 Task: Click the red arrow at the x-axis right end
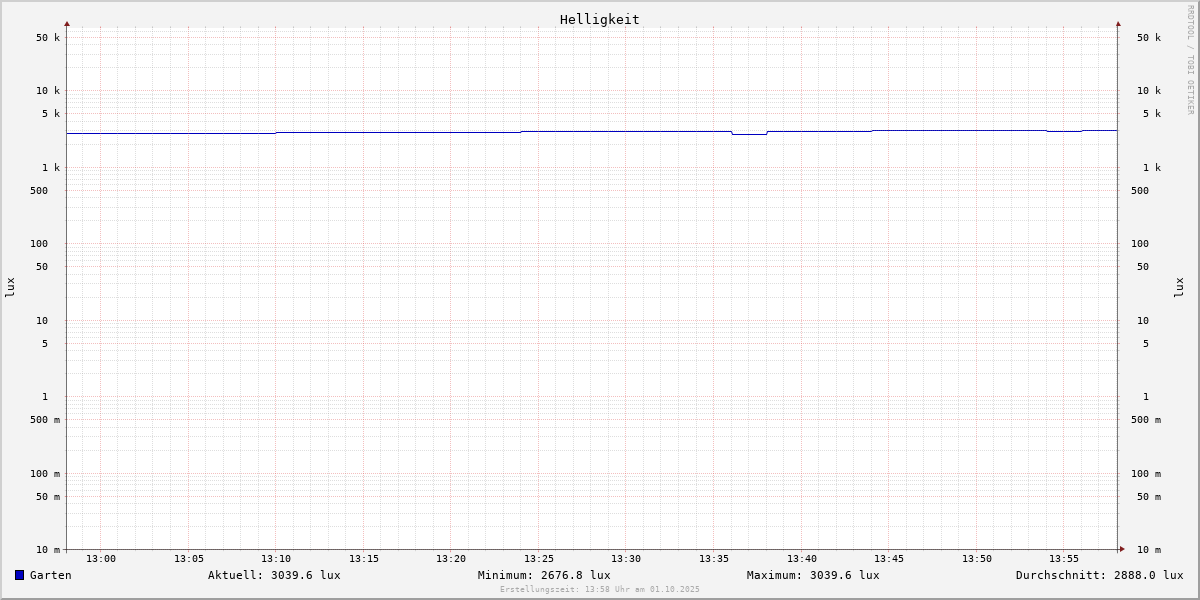[x=1122, y=549]
